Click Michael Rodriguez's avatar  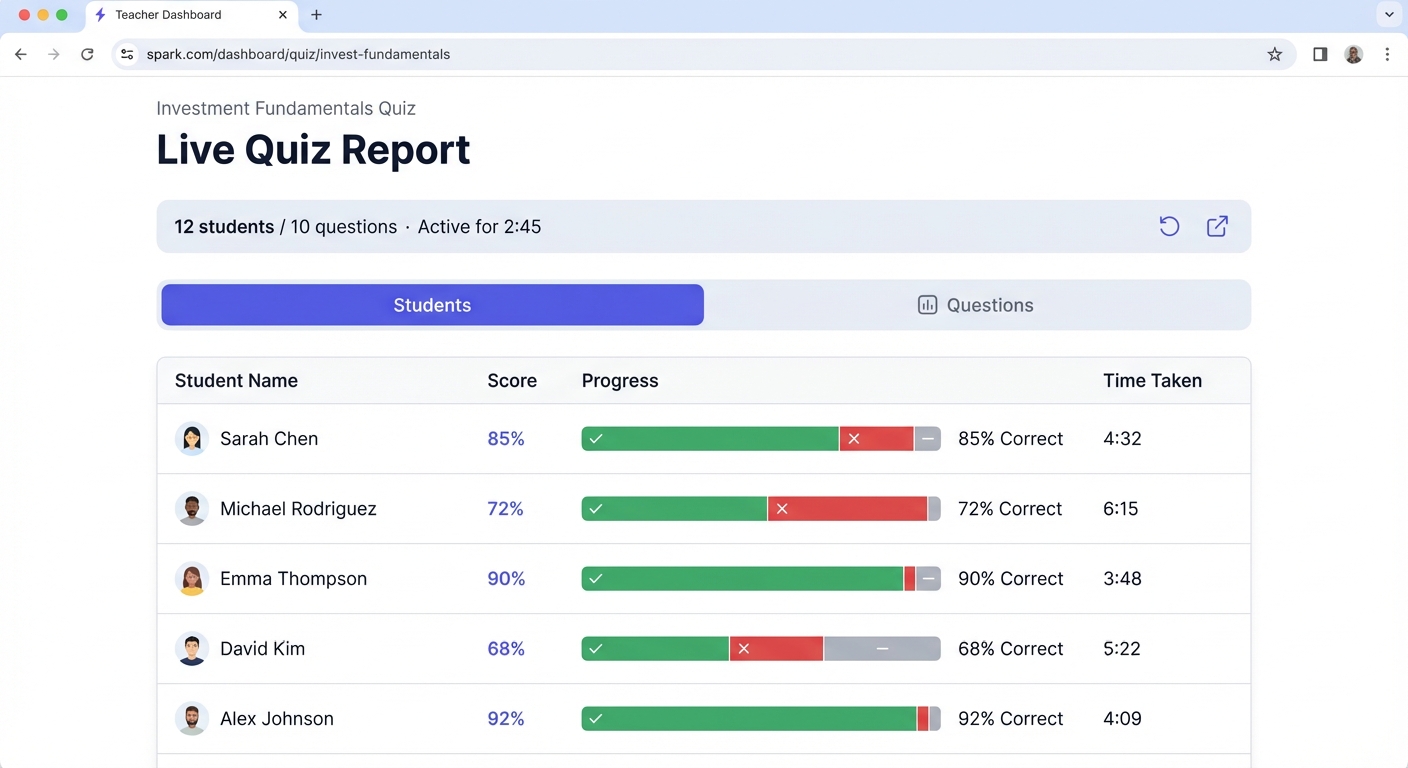[x=191, y=509]
